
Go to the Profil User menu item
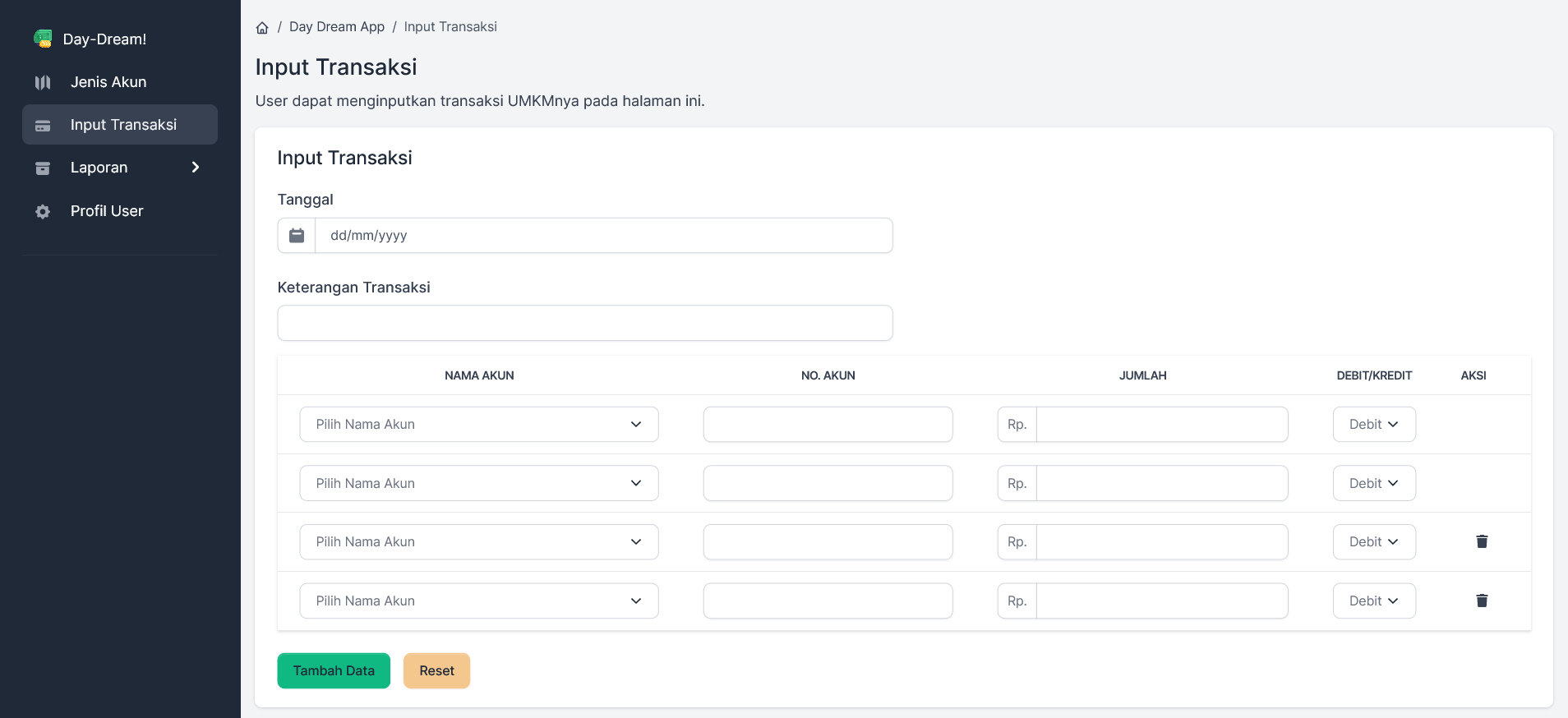pos(120,211)
